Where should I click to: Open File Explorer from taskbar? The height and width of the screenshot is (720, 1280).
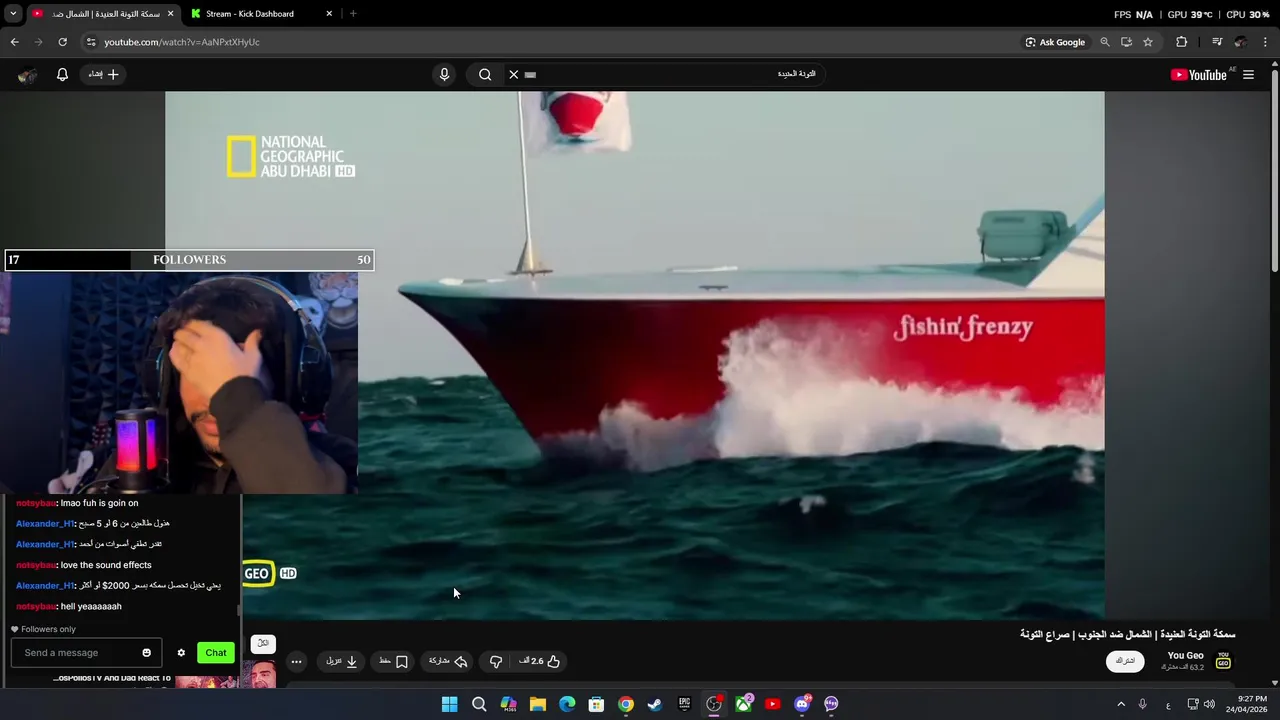[538, 704]
